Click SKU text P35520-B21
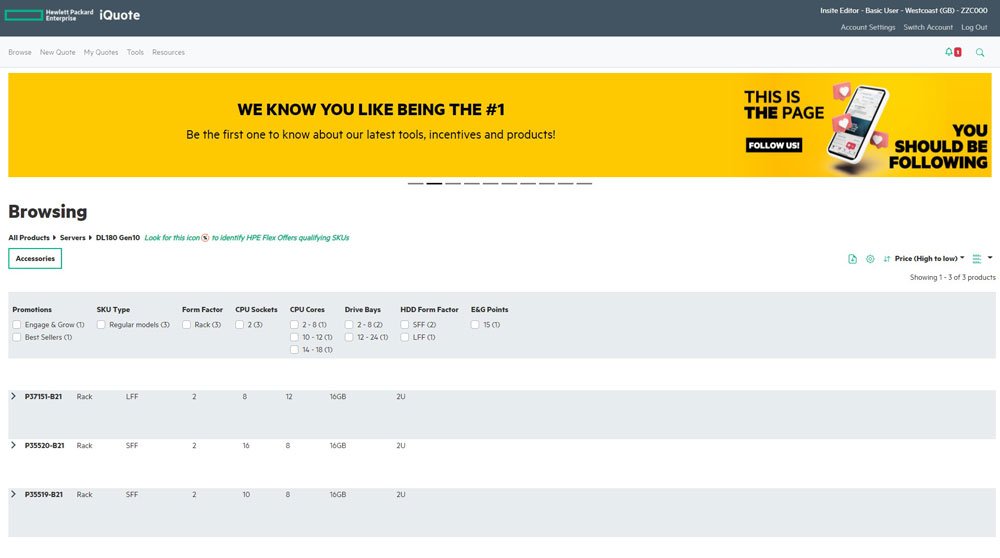 pyautogui.click(x=44, y=446)
